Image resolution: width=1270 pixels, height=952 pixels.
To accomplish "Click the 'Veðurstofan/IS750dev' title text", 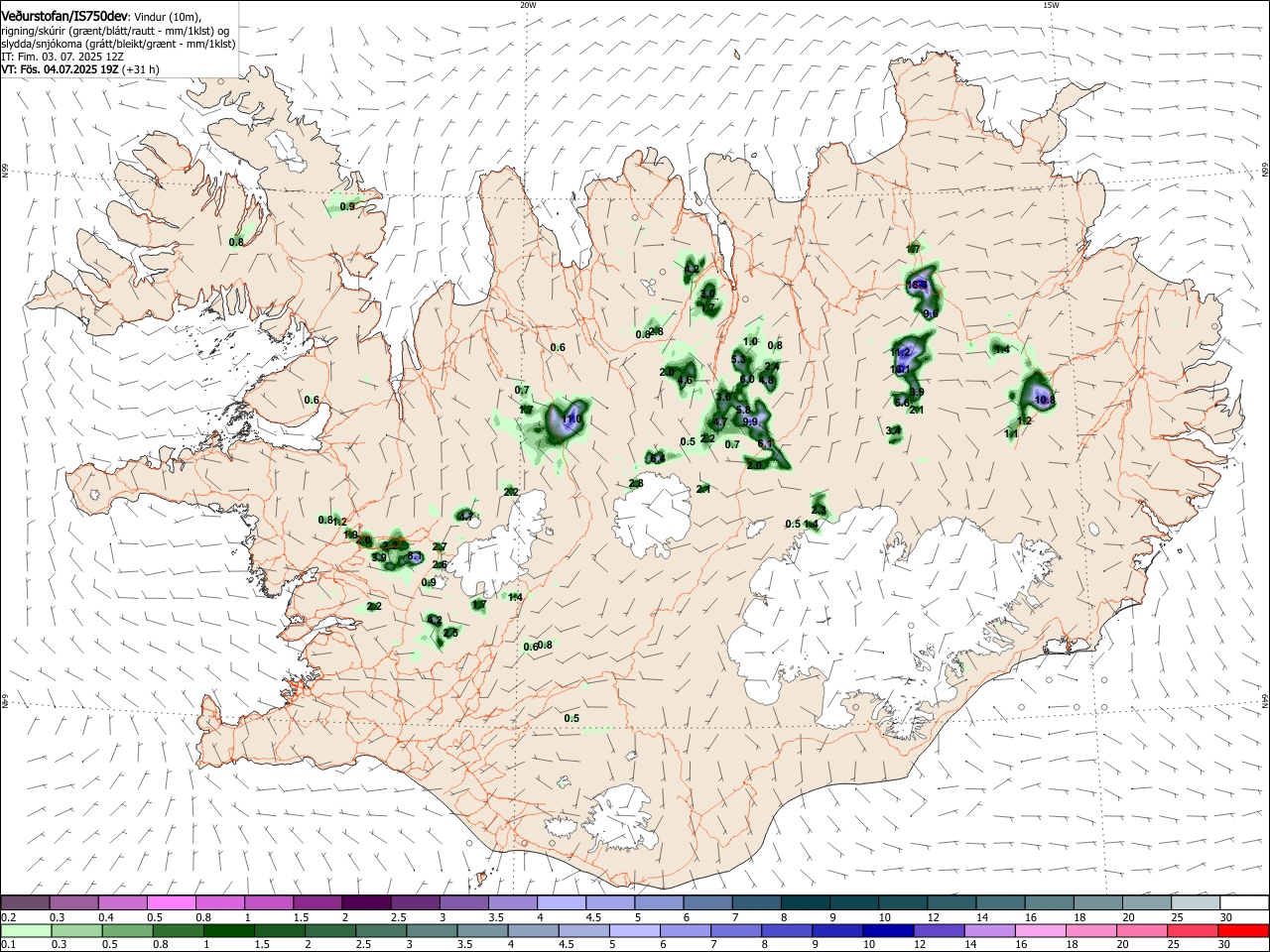I will click(64, 17).
